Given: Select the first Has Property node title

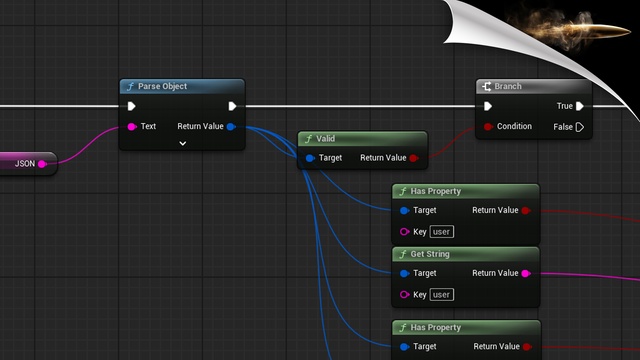Looking at the screenshot, I should [436, 191].
